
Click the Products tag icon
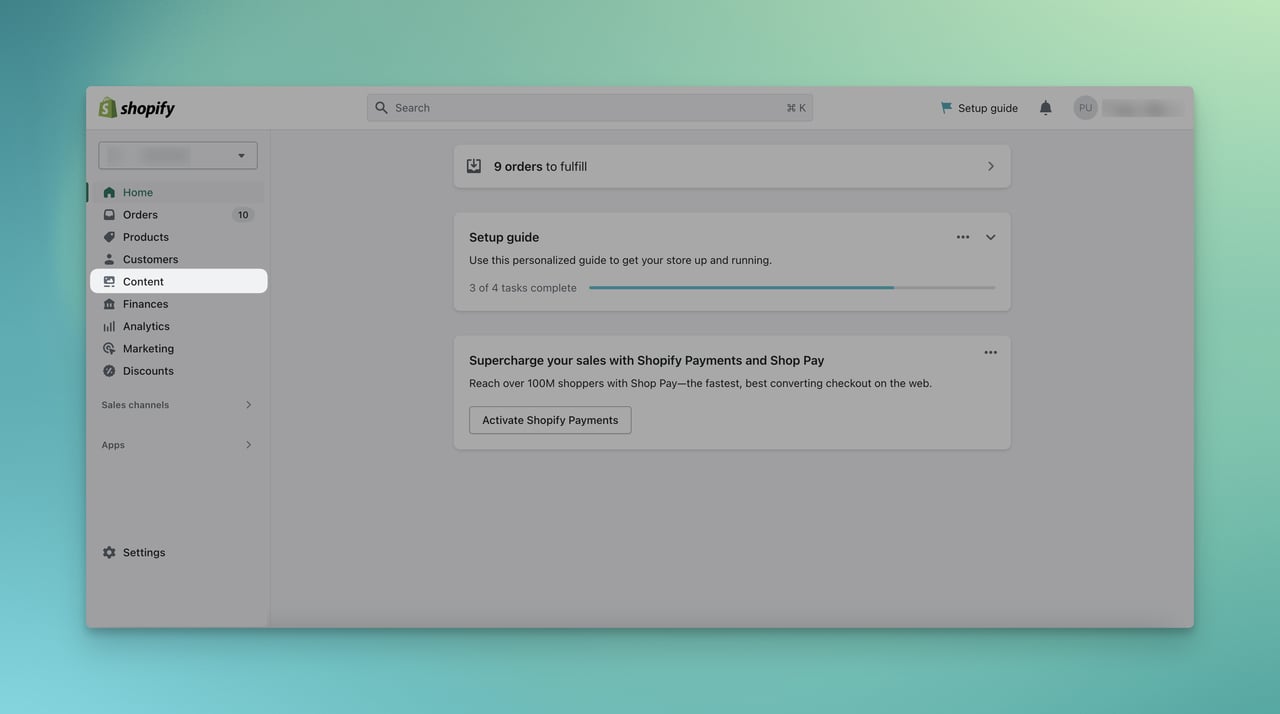(109, 237)
